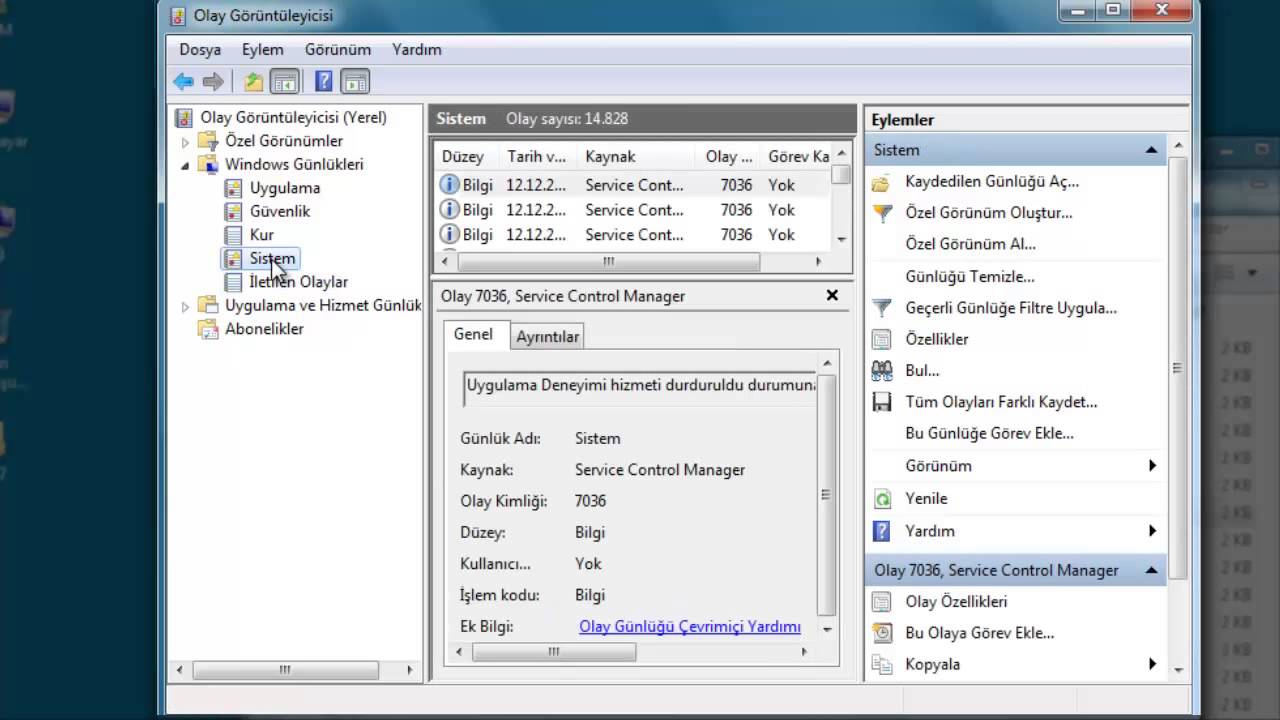The width and height of the screenshot is (1280, 720).
Task: Expand the Özel Görünümler tree node
Action: [185, 140]
